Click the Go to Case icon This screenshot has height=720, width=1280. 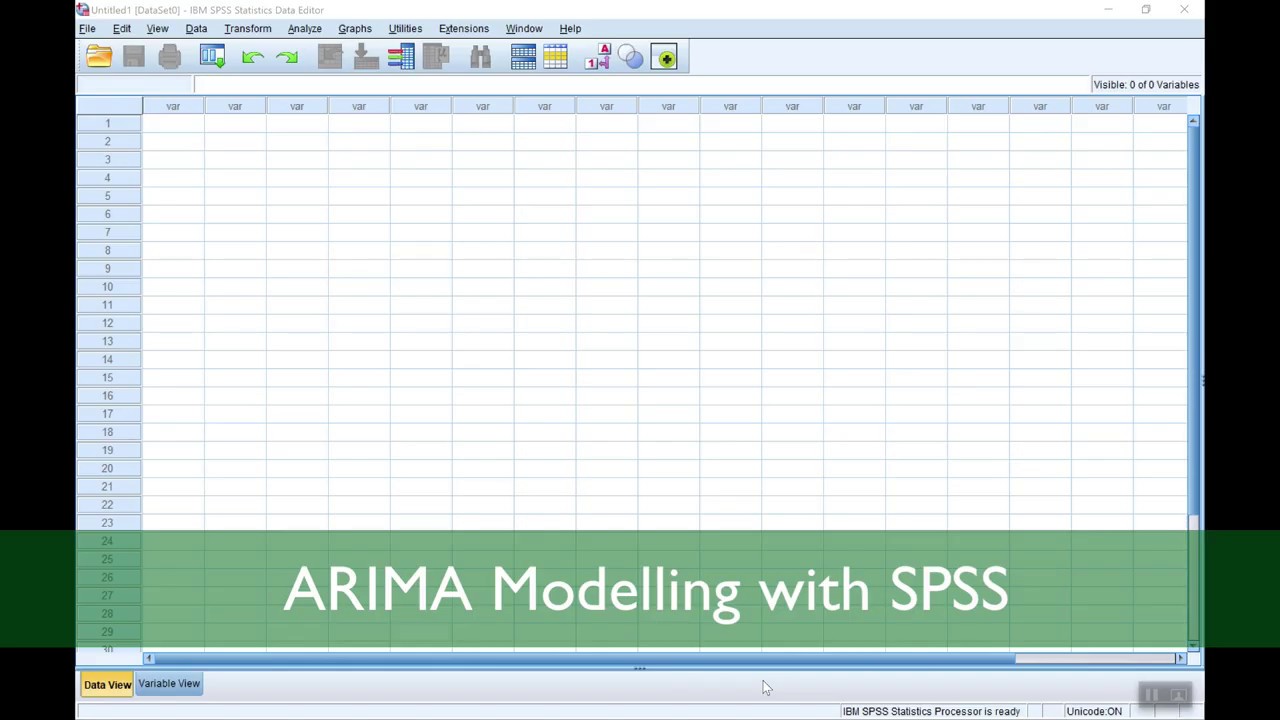tap(330, 58)
